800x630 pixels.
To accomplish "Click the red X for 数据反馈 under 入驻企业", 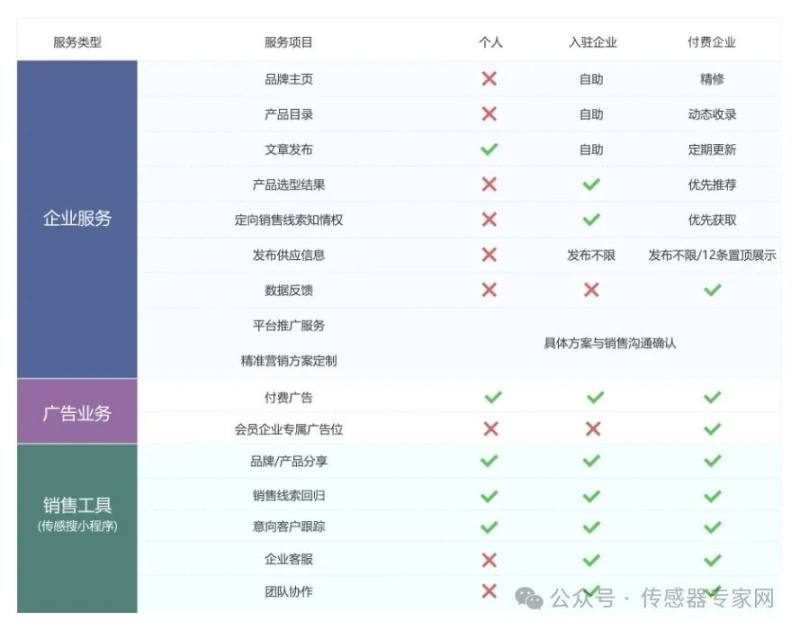I will (x=591, y=290).
